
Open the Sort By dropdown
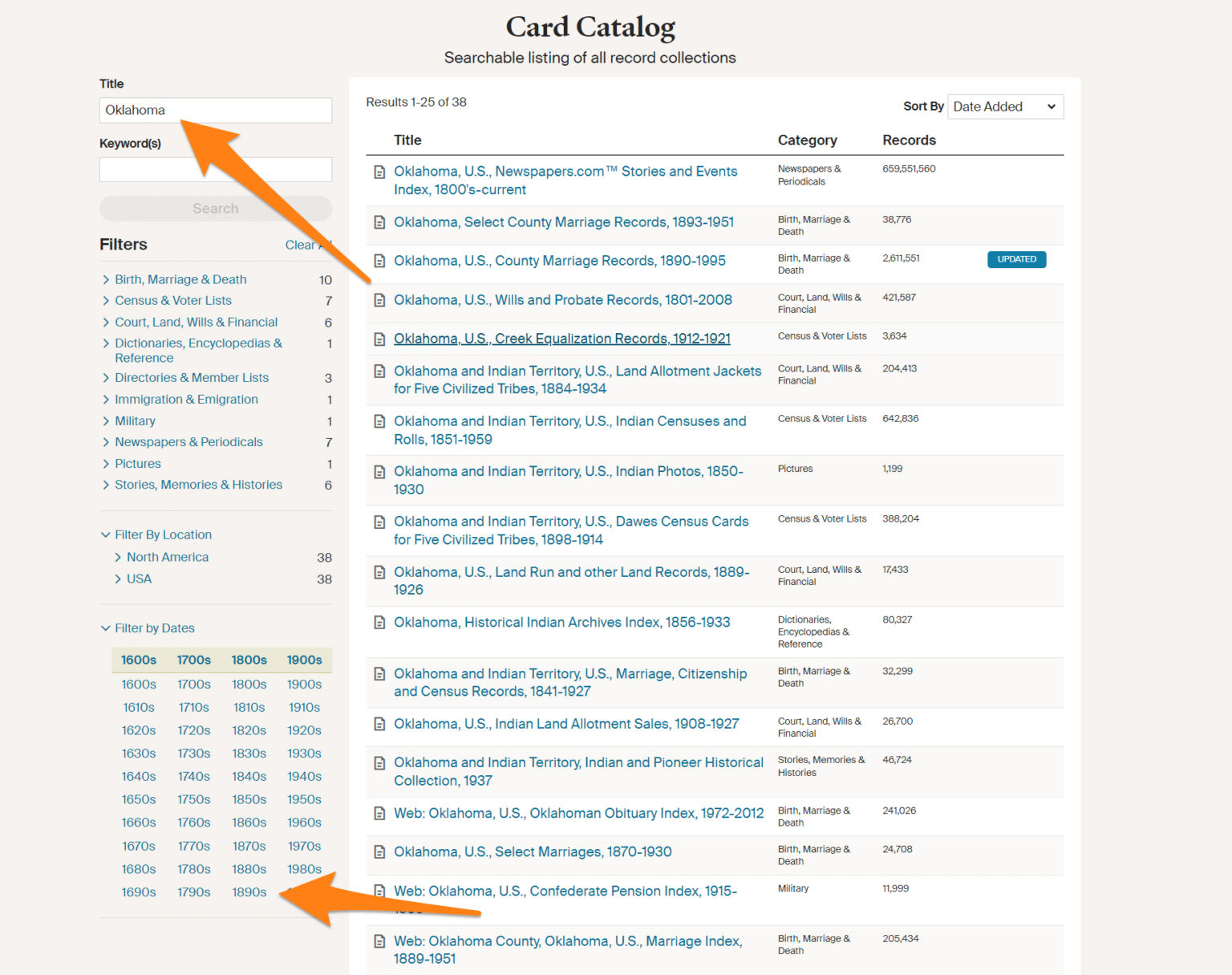(1005, 106)
